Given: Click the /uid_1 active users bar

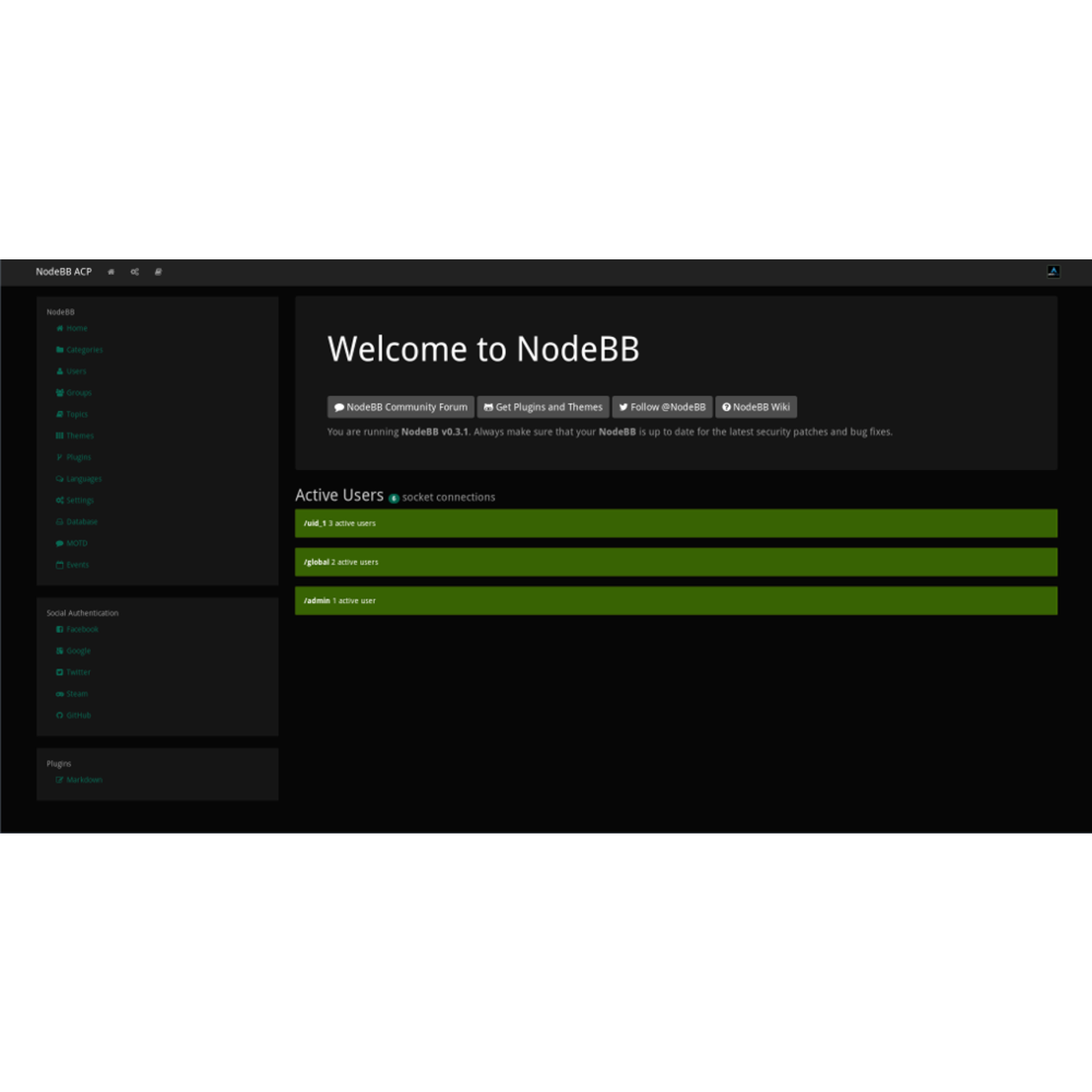Looking at the screenshot, I should pyautogui.click(x=676, y=523).
